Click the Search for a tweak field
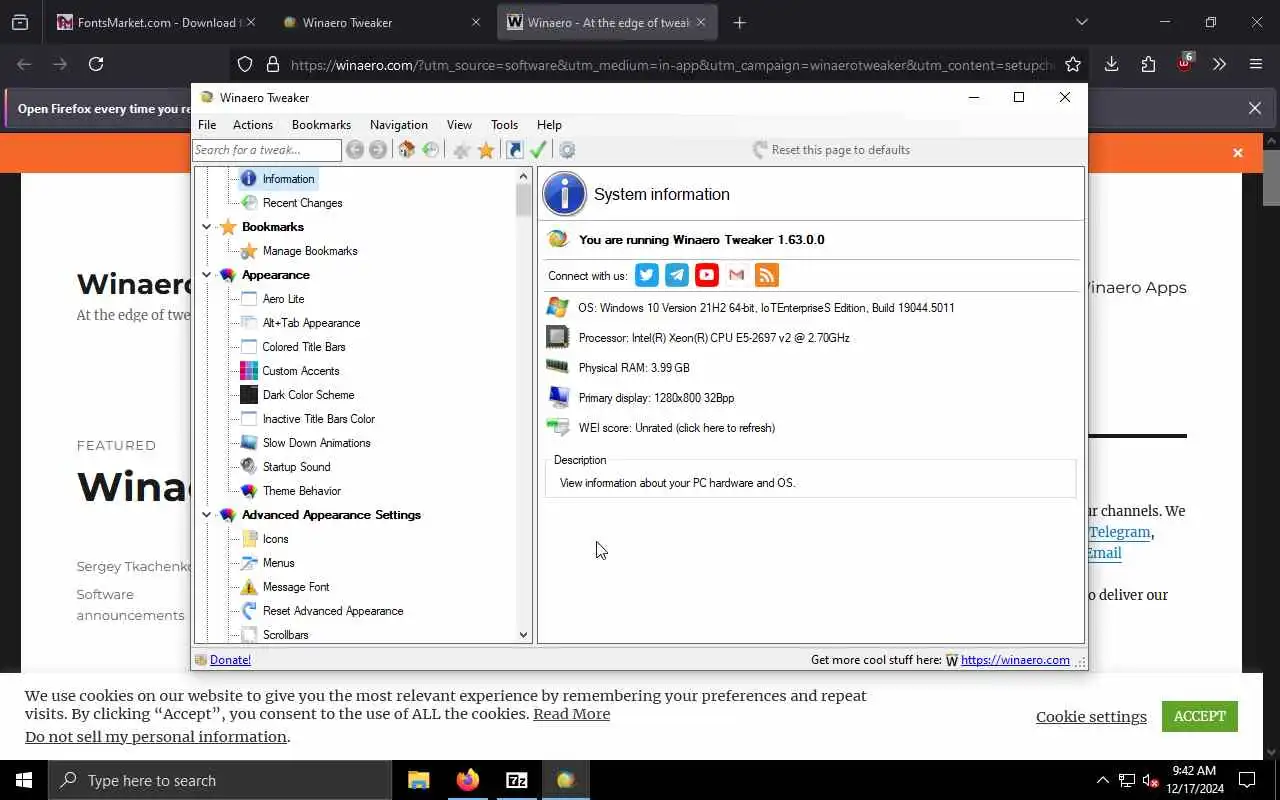Viewport: 1280px width, 800px height. (x=267, y=150)
